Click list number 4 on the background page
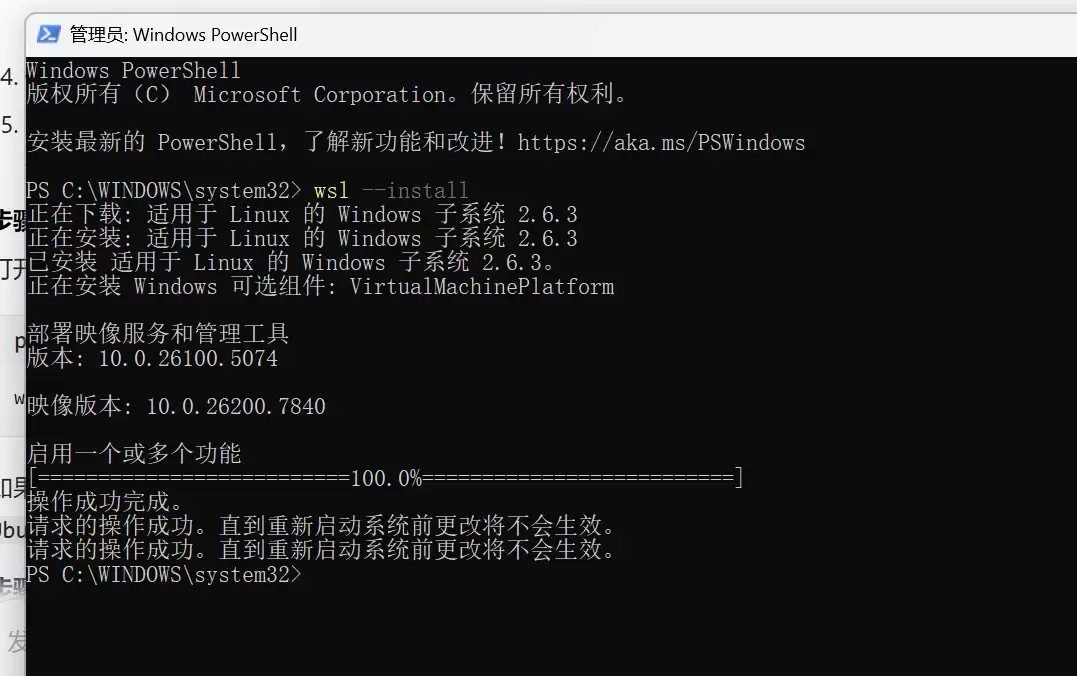Image resolution: width=1077 pixels, height=676 pixels. (x=9, y=75)
